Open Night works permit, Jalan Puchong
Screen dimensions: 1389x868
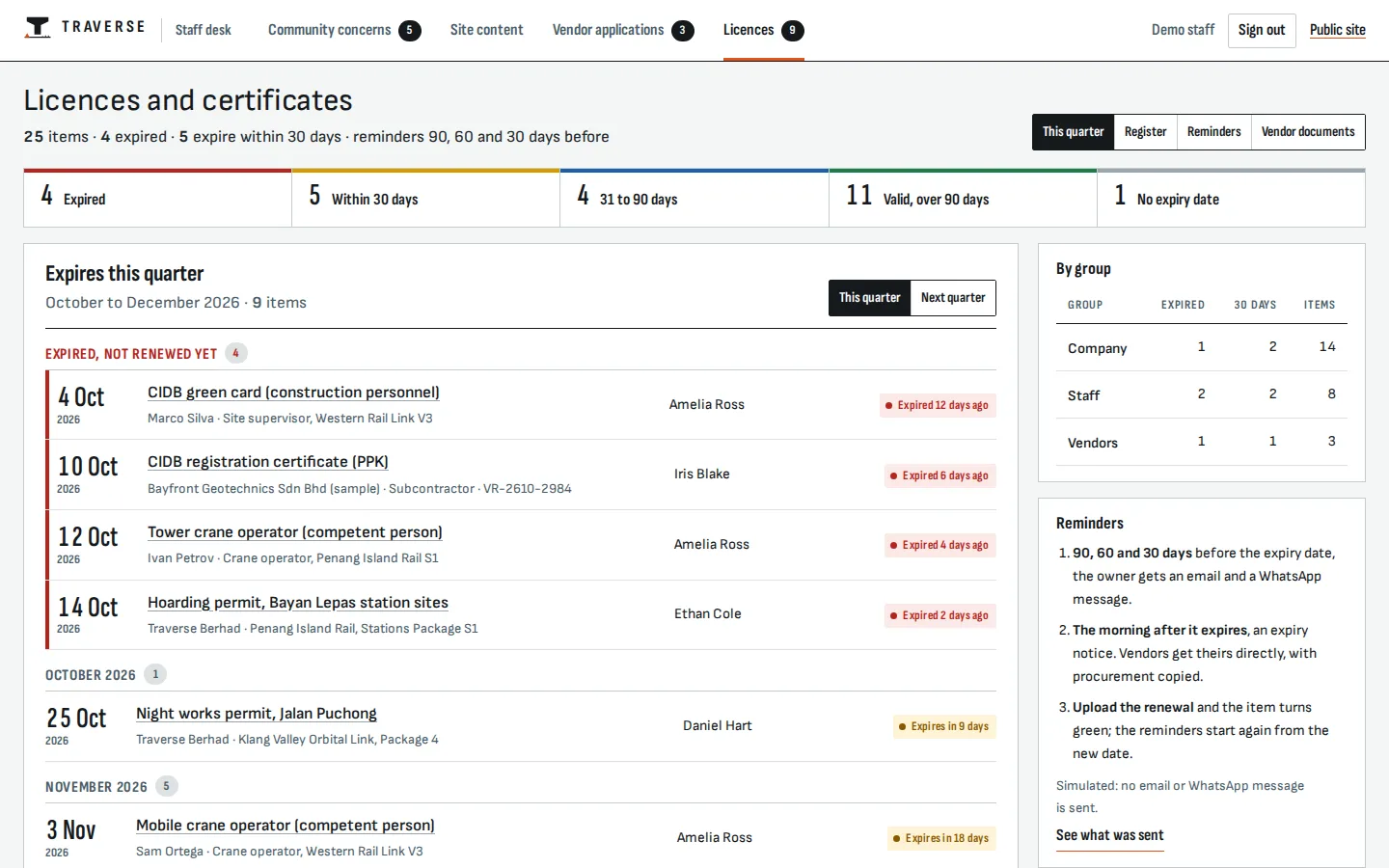257,714
